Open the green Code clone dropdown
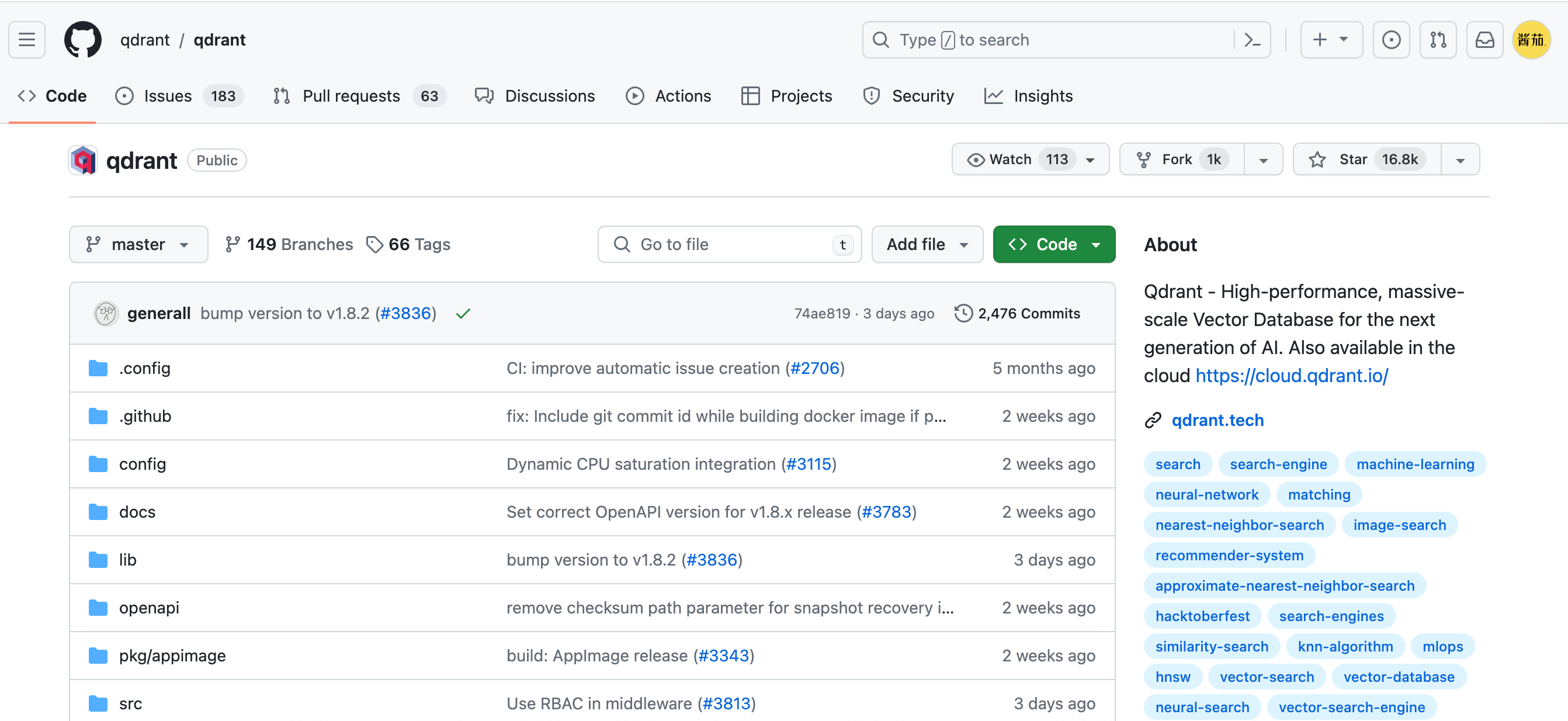The height and width of the screenshot is (721, 1568). point(1054,244)
